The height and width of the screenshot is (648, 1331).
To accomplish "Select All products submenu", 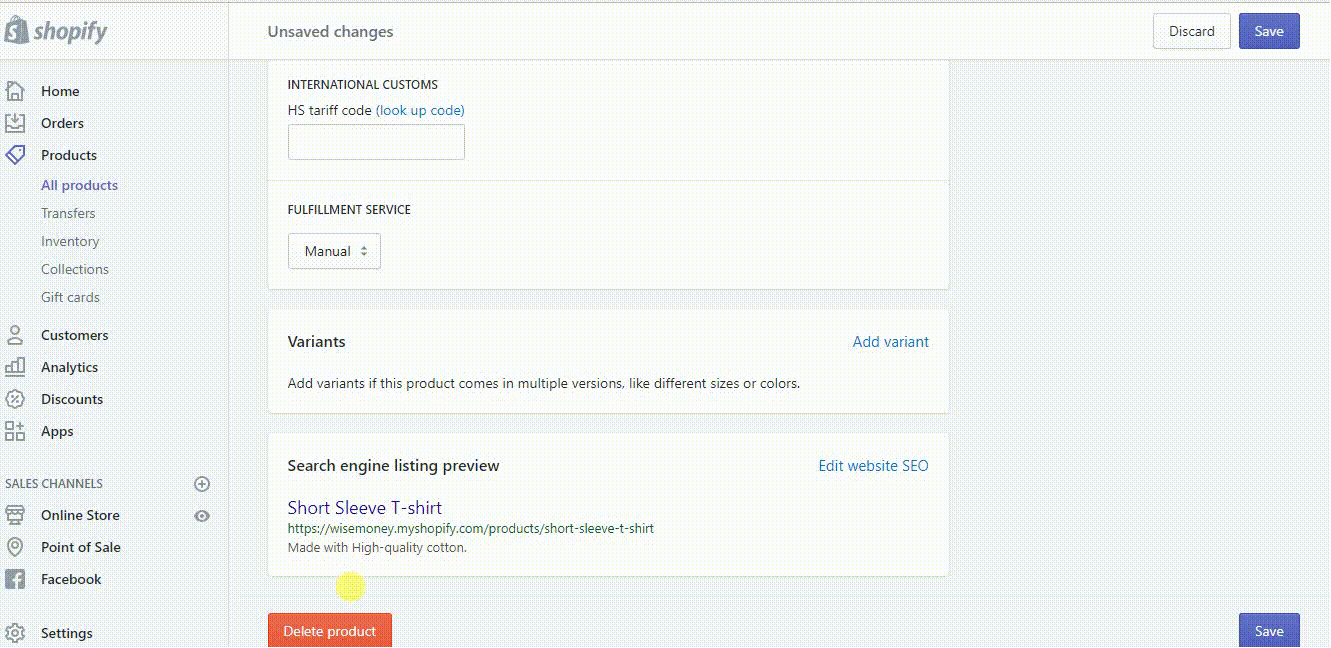I will (x=79, y=185).
